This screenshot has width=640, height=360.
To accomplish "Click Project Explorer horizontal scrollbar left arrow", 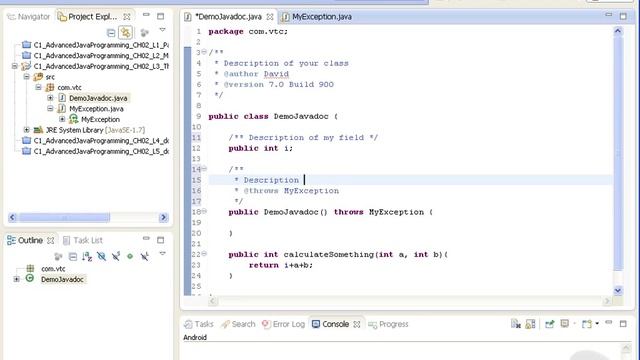I will (x=12, y=217).
